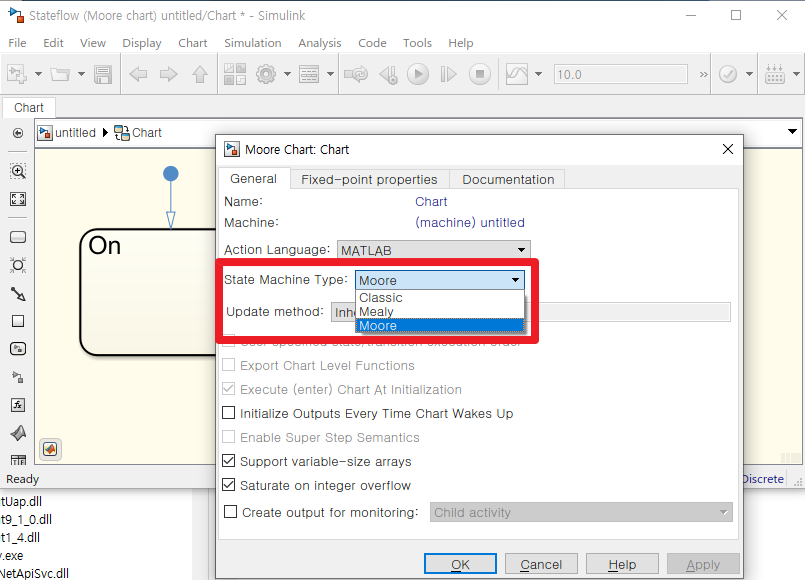The width and height of the screenshot is (805, 580).
Task: Uncheck Saturate on integer overflow
Action: coord(228,485)
